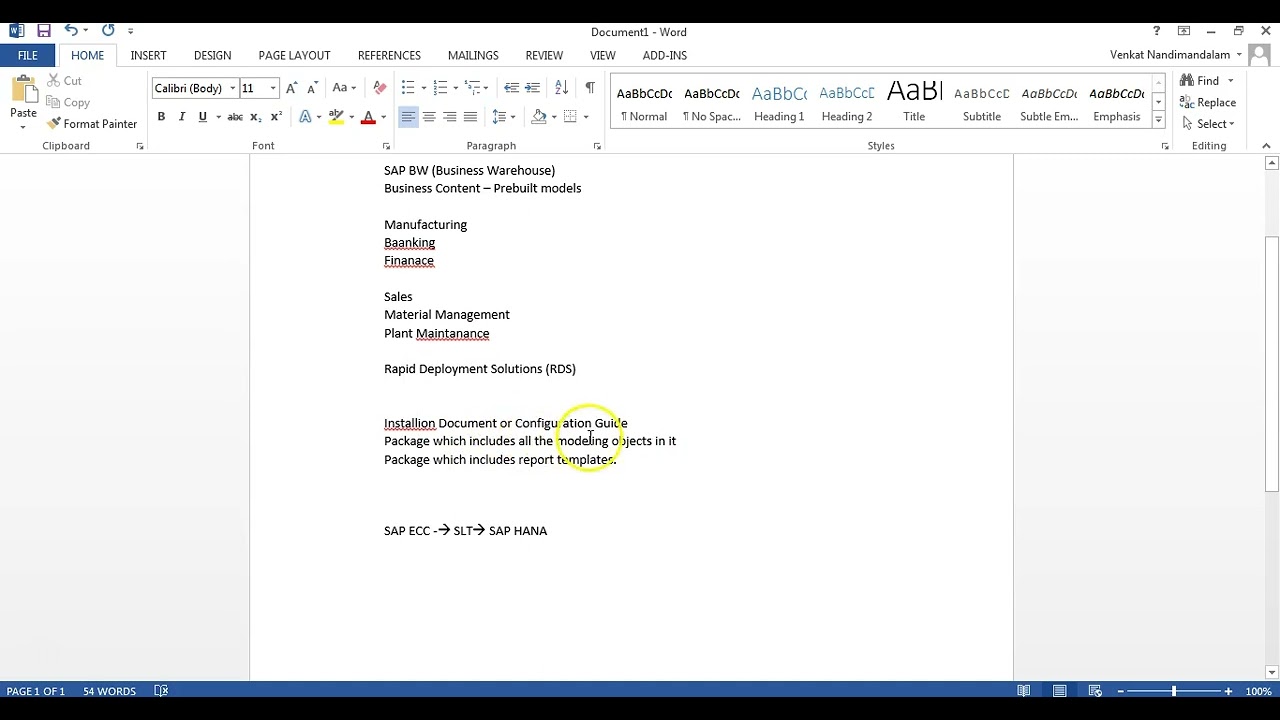The height and width of the screenshot is (720, 1280).
Task: Click the vertical scrollbar thumb
Action: click(1271, 364)
